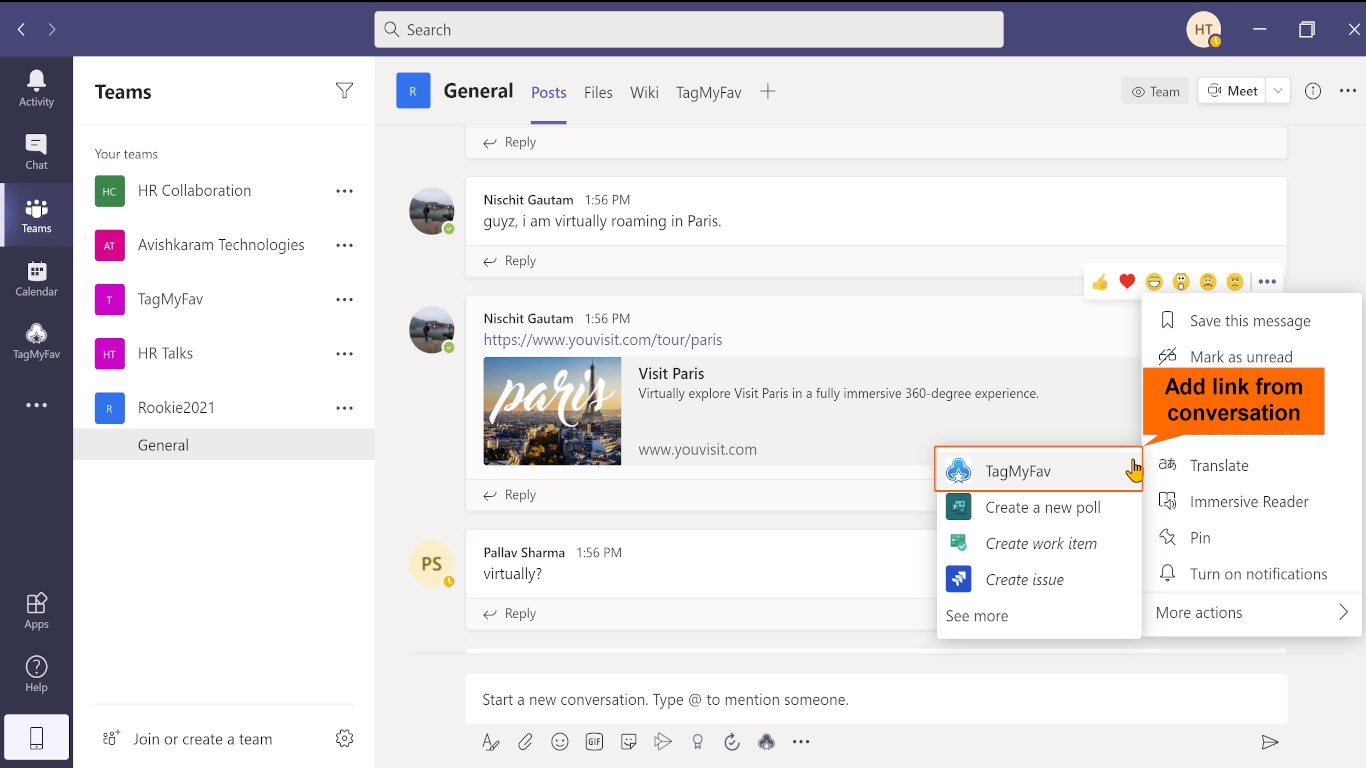Viewport: 1366px width, 768px height.
Task: Open more options for Rookie2021 team
Action: click(x=345, y=408)
